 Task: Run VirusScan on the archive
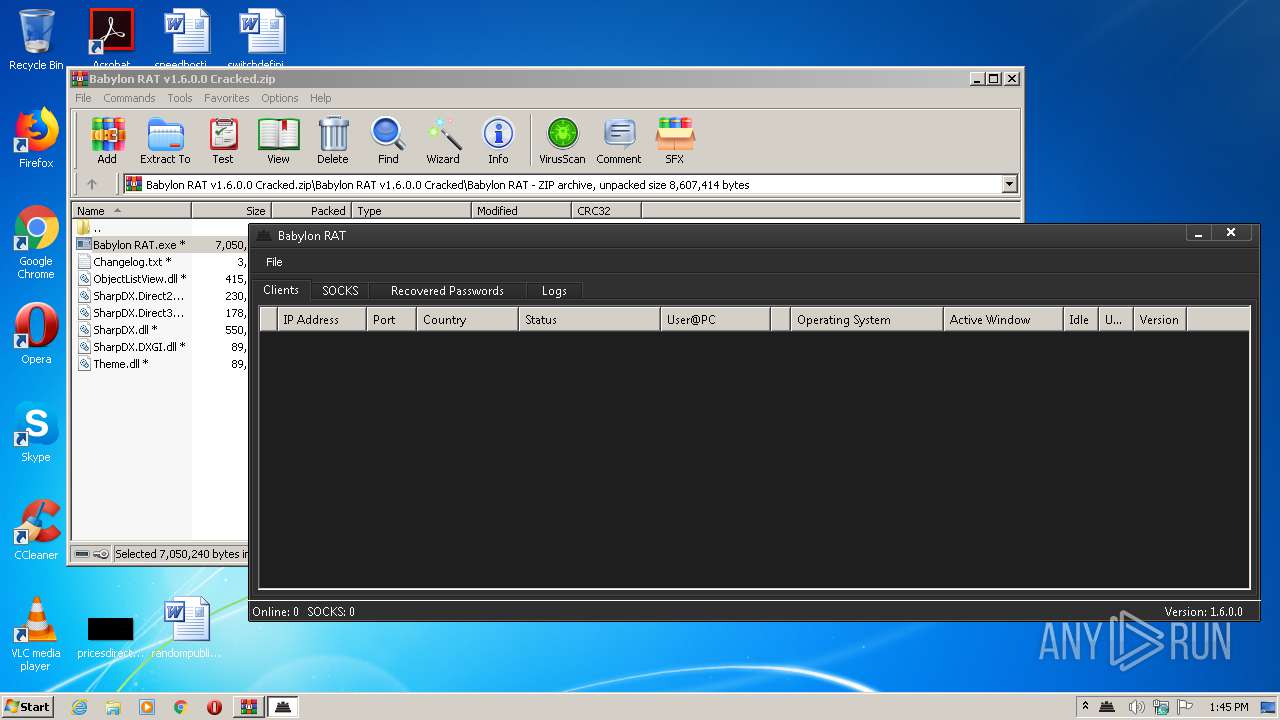562,141
